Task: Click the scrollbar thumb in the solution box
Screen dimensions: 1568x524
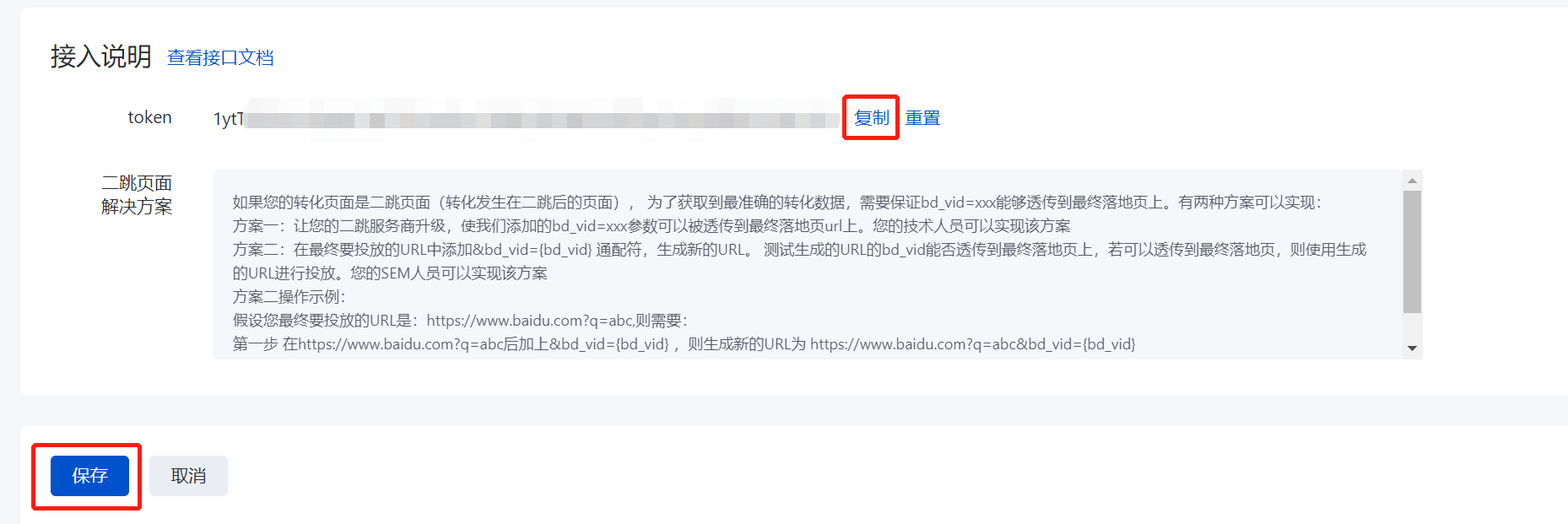Action: pos(1412,251)
